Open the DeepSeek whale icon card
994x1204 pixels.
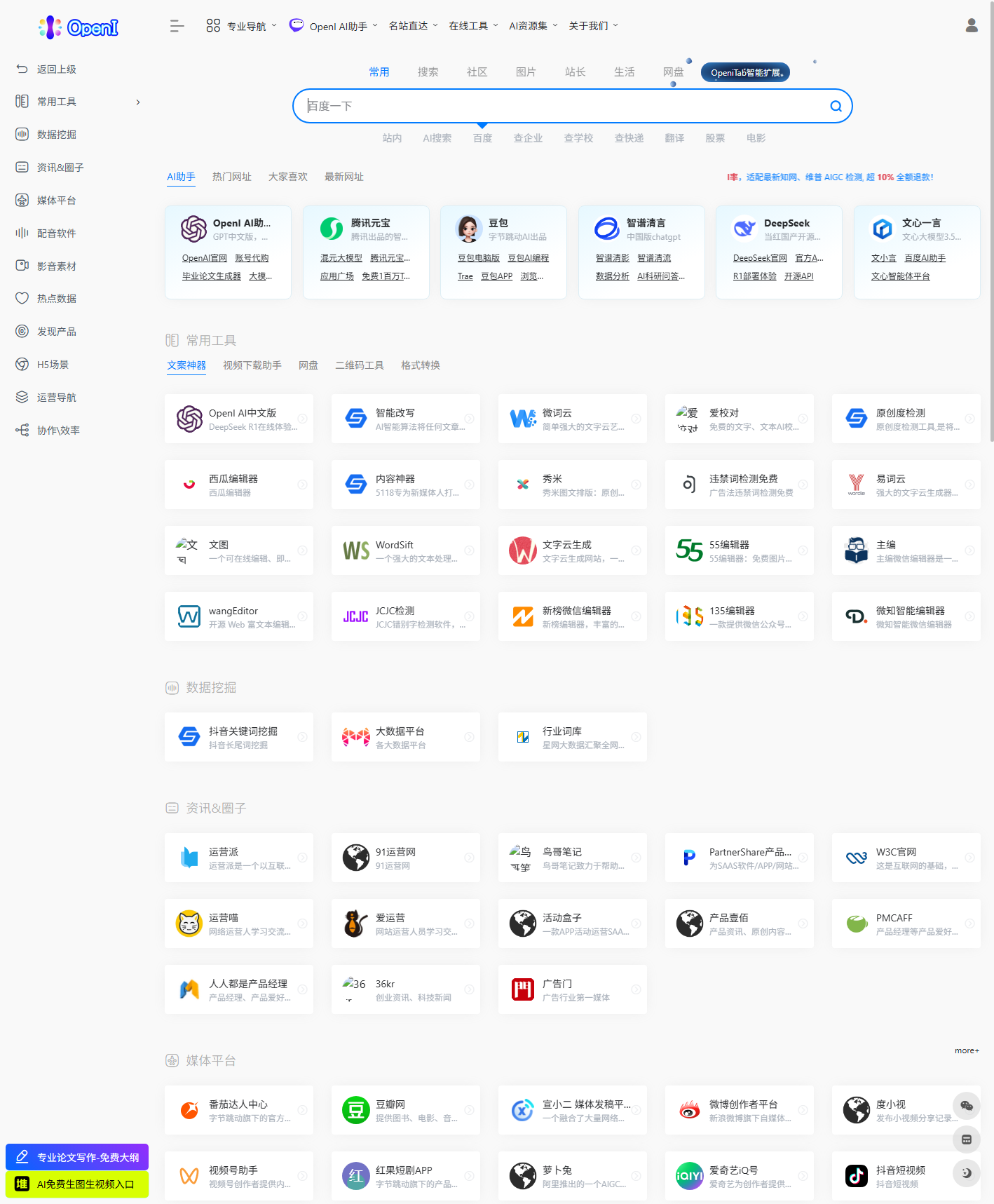click(x=744, y=229)
